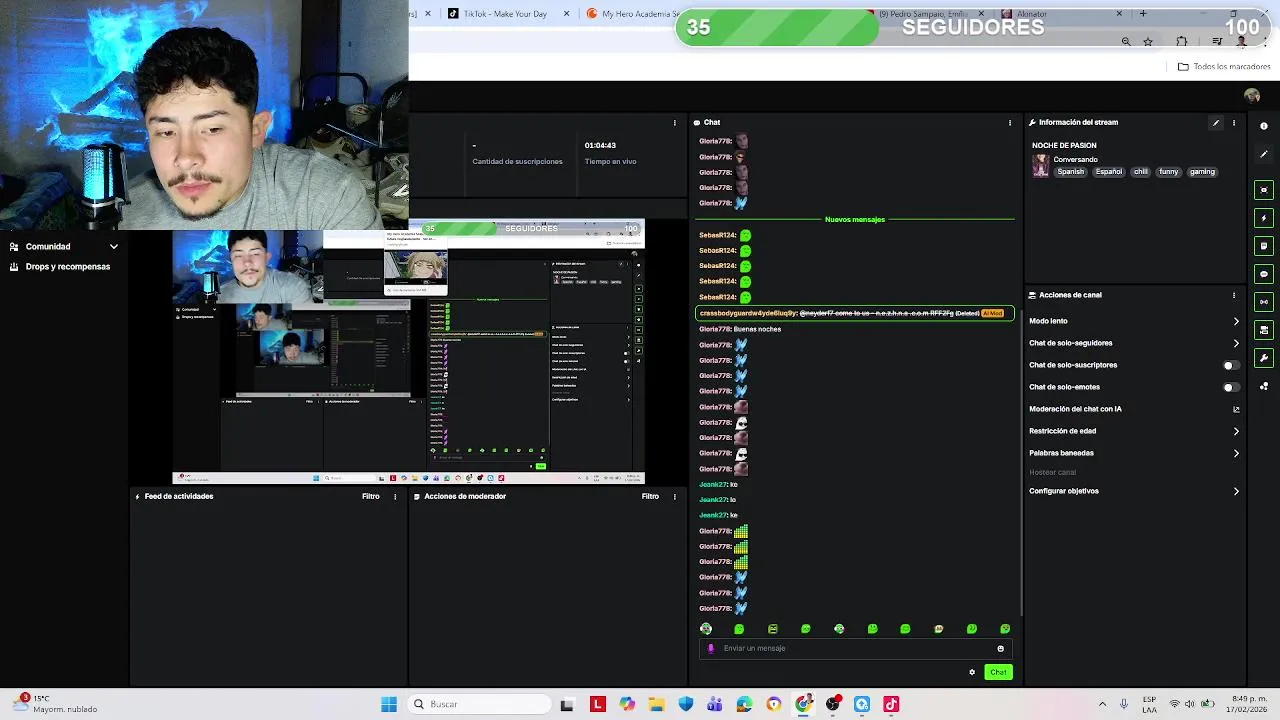
Task: Open File Explorer from the taskbar
Action: coord(656,704)
